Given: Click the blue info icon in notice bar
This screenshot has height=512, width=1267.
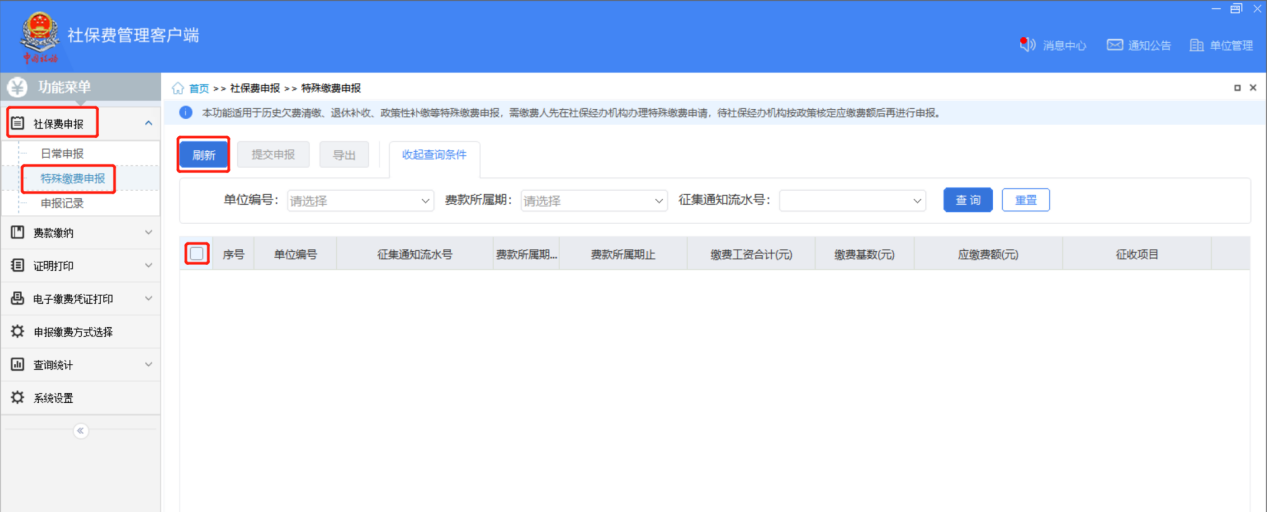Looking at the screenshot, I should [185, 113].
